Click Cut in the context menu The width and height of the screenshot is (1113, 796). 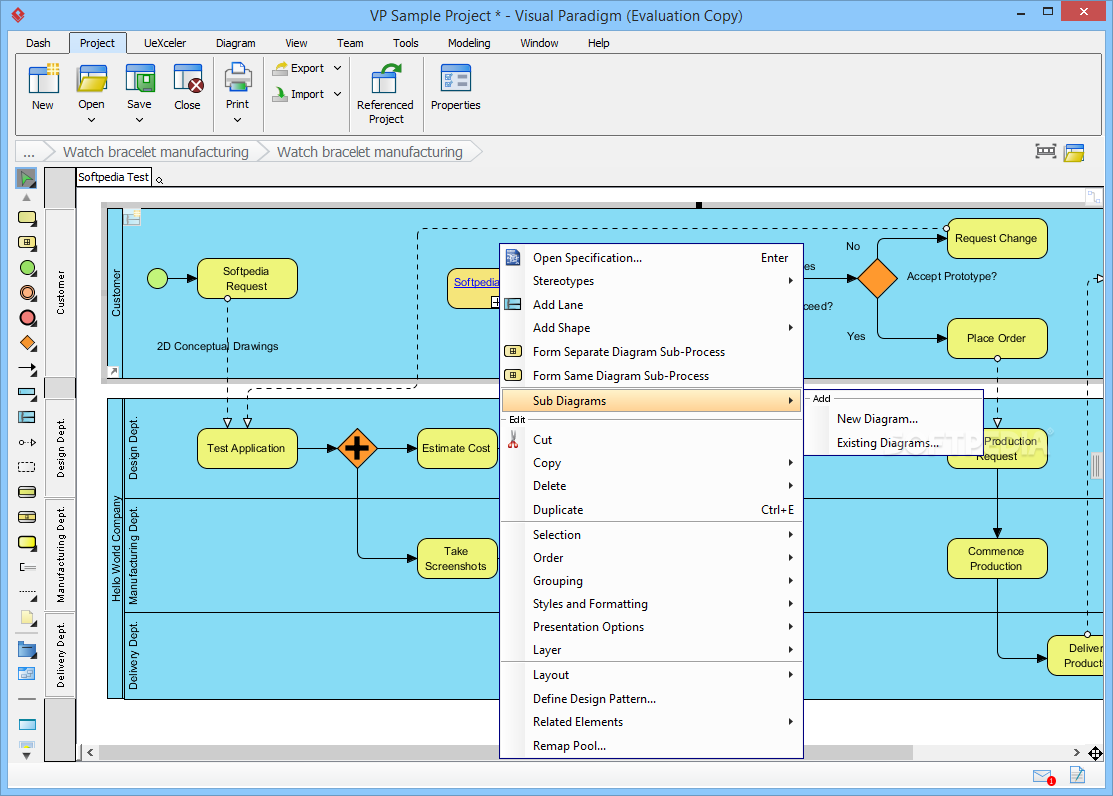(652, 440)
